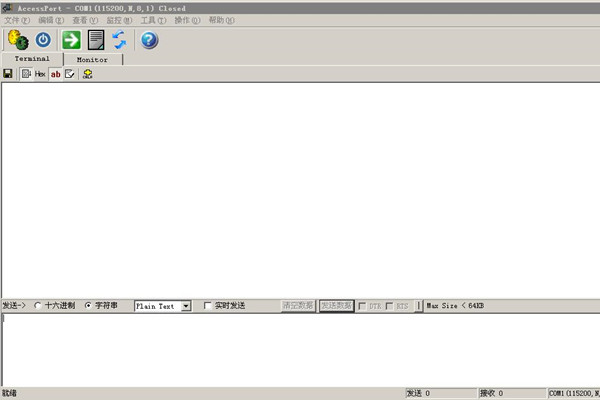
Task: Click the floppy disk save icon
Action: pos(8,74)
